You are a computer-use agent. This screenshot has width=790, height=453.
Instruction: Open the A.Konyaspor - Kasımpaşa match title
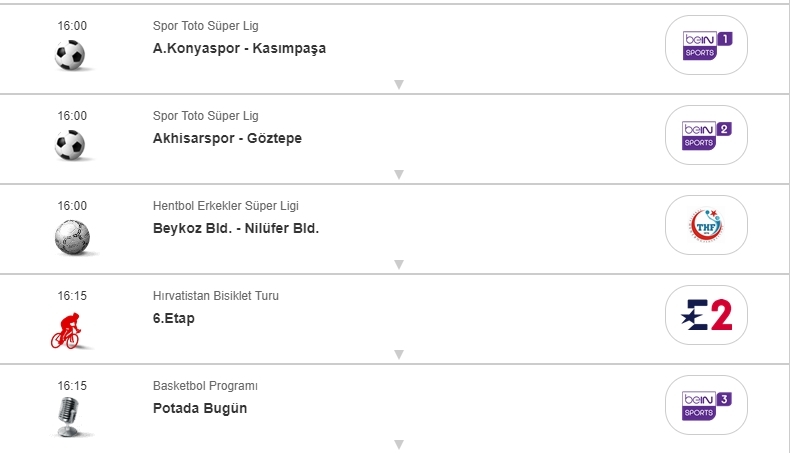(x=239, y=48)
